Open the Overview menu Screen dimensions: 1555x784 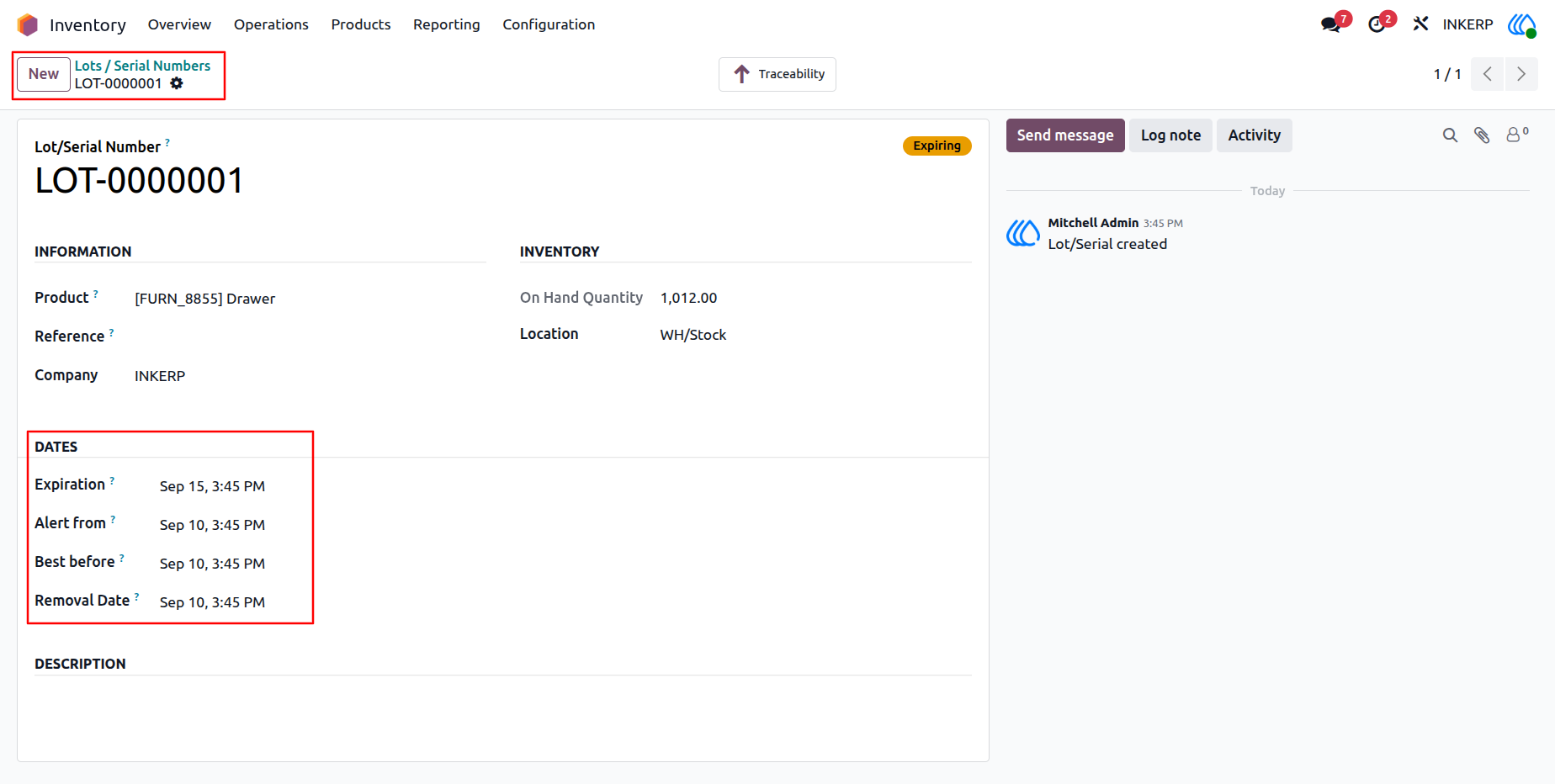[x=179, y=24]
